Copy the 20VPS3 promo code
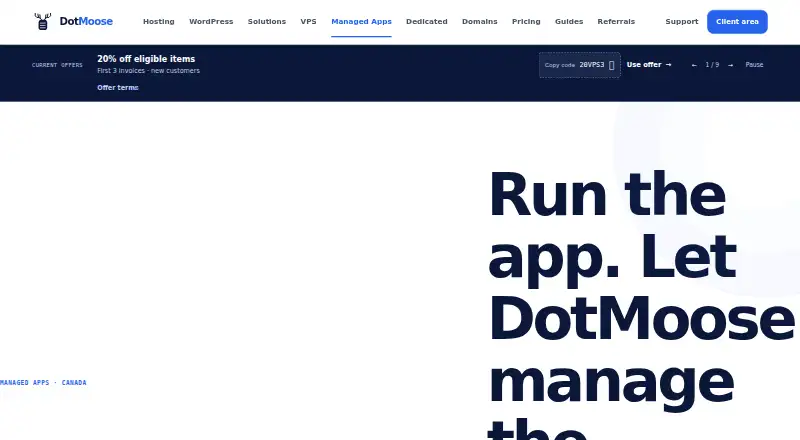The width and height of the screenshot is (800, 440). click(580, 65)
